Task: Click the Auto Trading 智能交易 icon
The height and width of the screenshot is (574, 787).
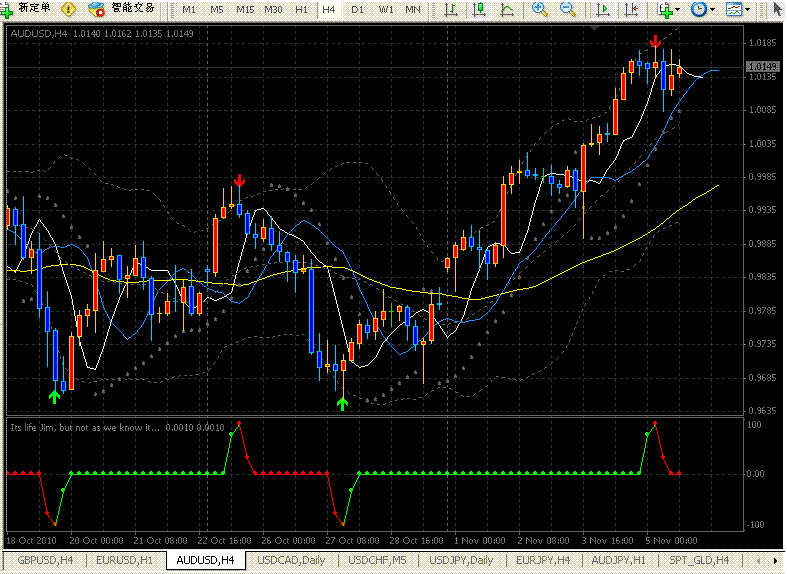Action: [x=95, y=9]
